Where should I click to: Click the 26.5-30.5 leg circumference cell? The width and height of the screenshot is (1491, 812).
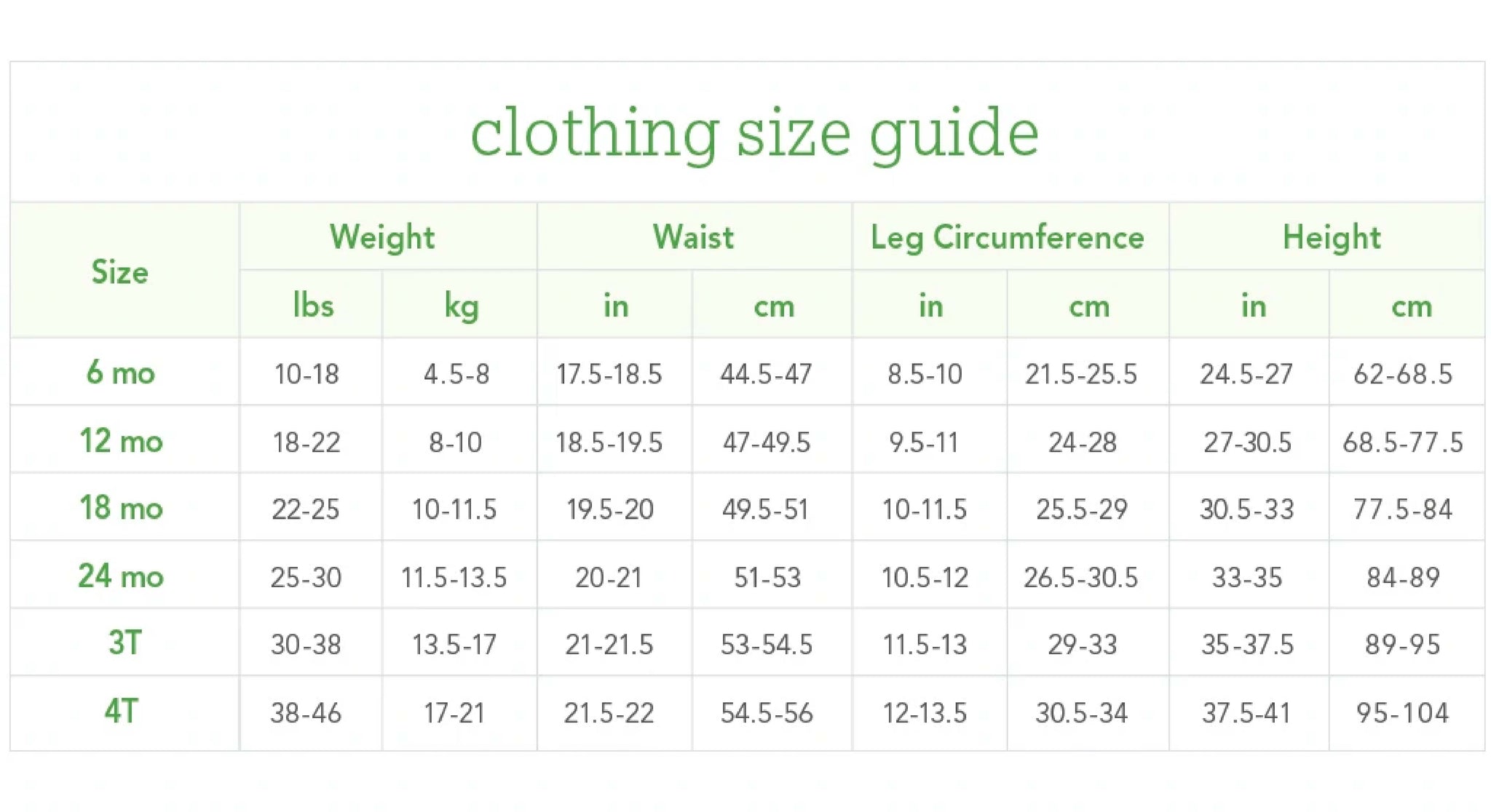[1080, 578]
